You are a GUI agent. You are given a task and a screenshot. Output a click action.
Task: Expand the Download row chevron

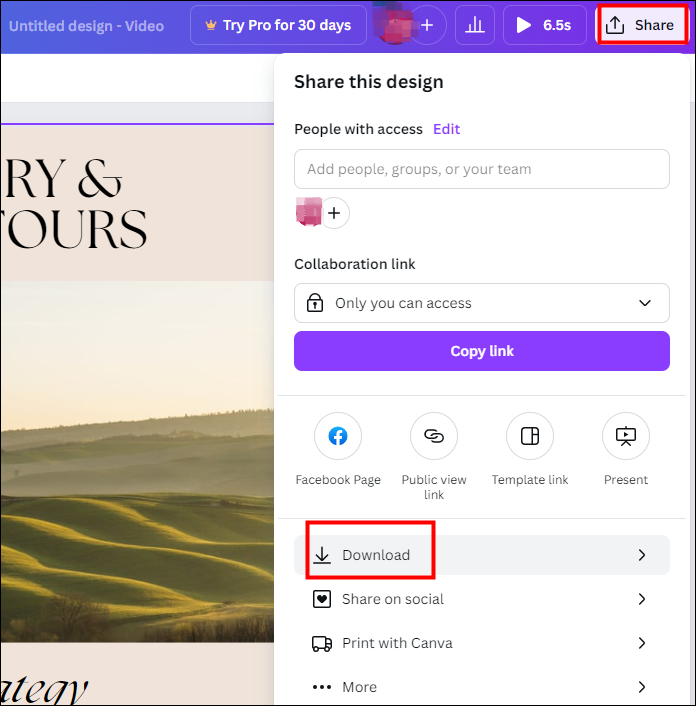(x=642, y=555)
